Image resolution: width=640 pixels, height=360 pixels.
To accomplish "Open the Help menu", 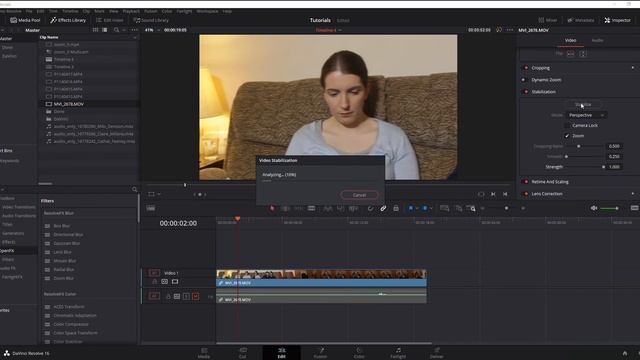I will (x=227, y=11).
